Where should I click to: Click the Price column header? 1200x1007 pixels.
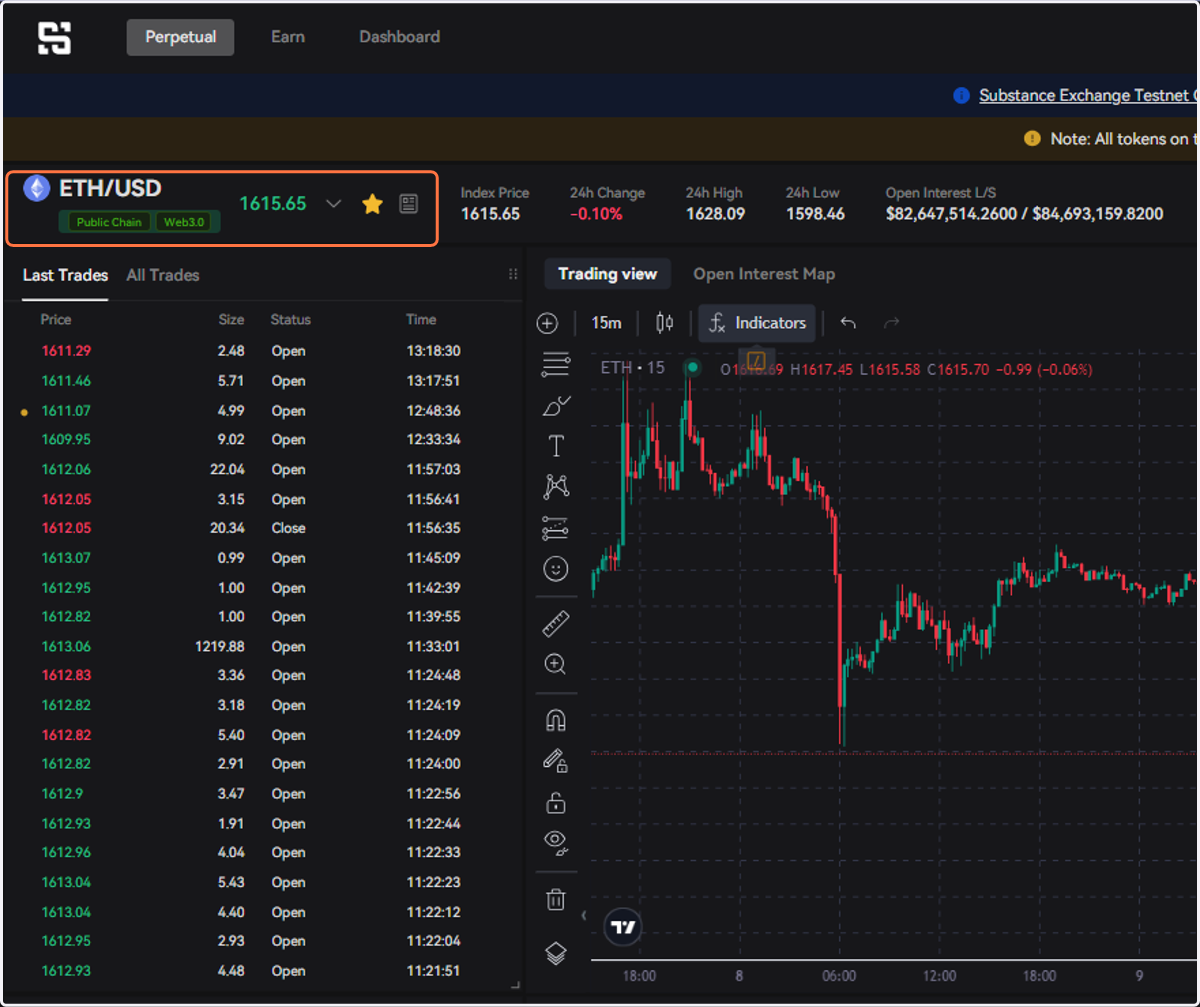coord(56,320)
